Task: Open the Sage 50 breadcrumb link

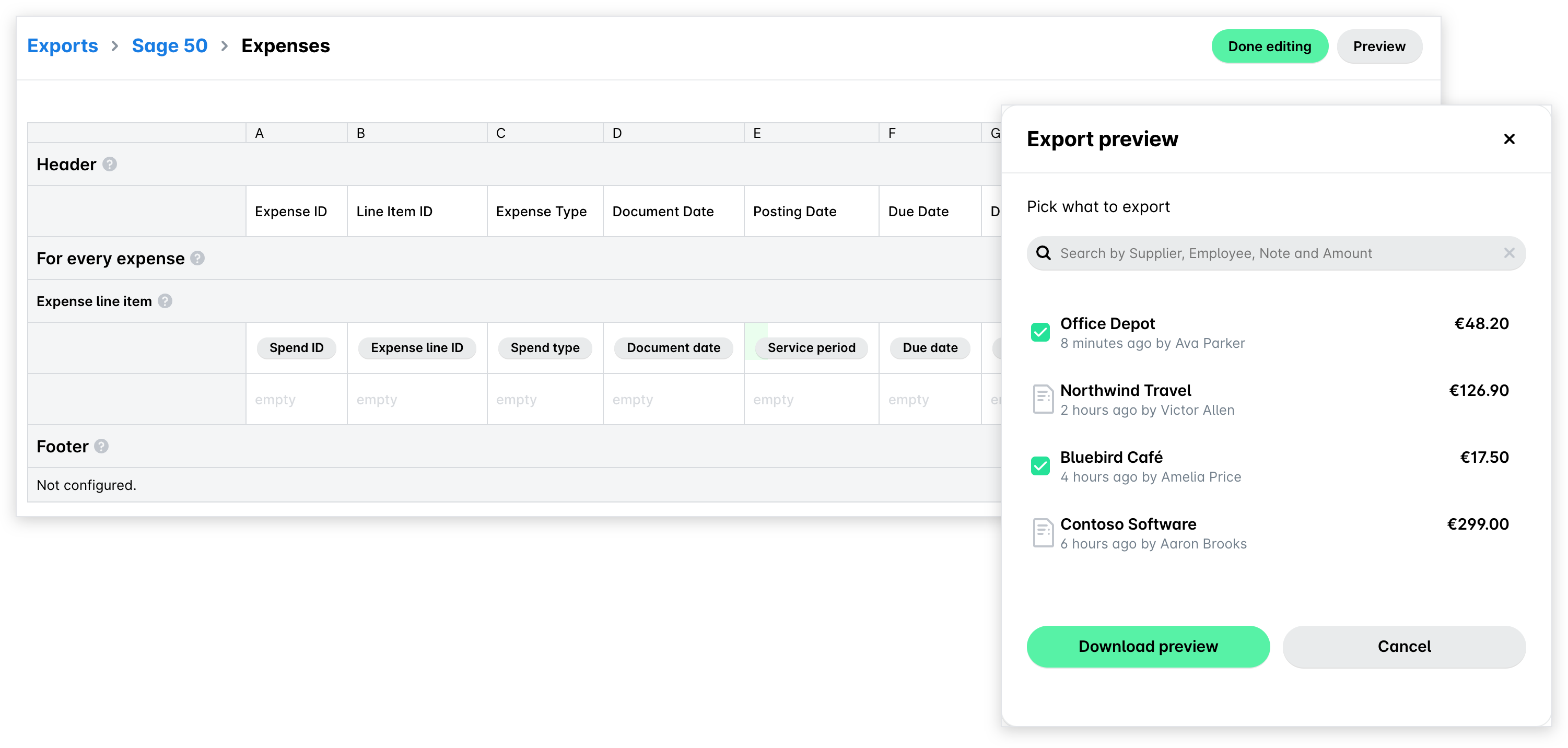Action: click(x=170, y=45)
